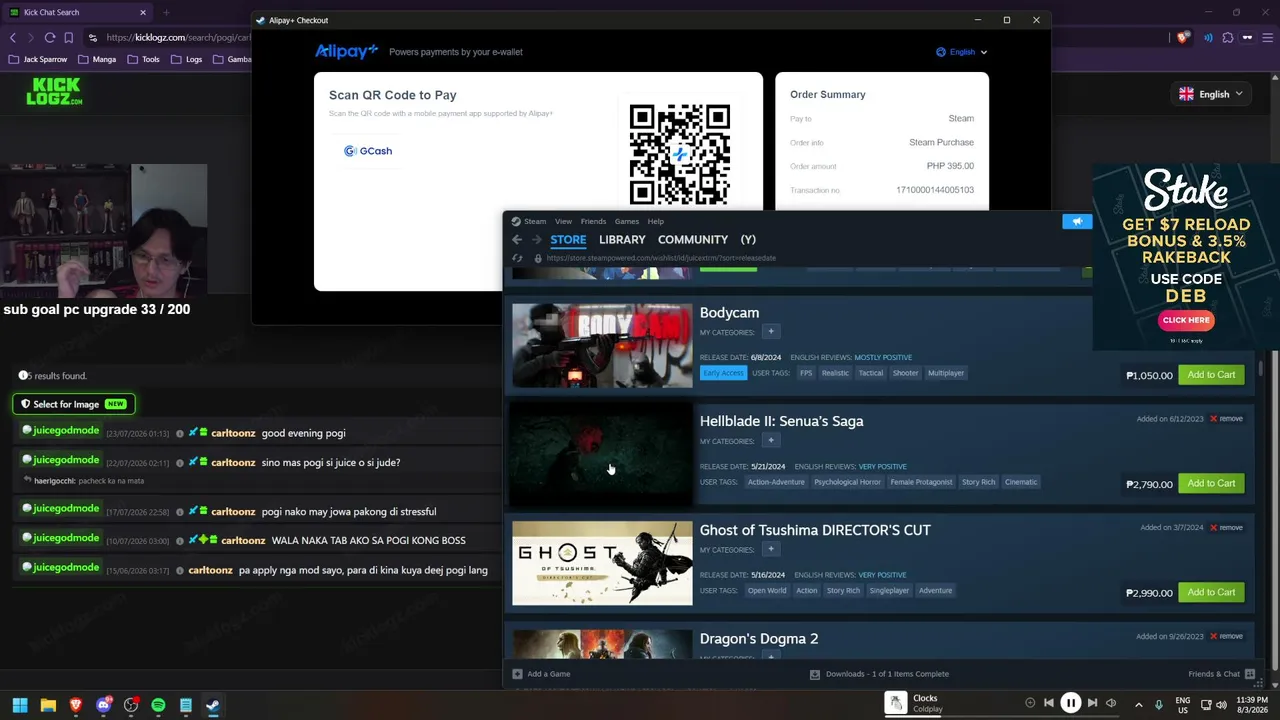The width and height of the screenshot is (1280, 720).
Task: Click the Stake CLICK HERE button
Action: [x=1186, y=320]
